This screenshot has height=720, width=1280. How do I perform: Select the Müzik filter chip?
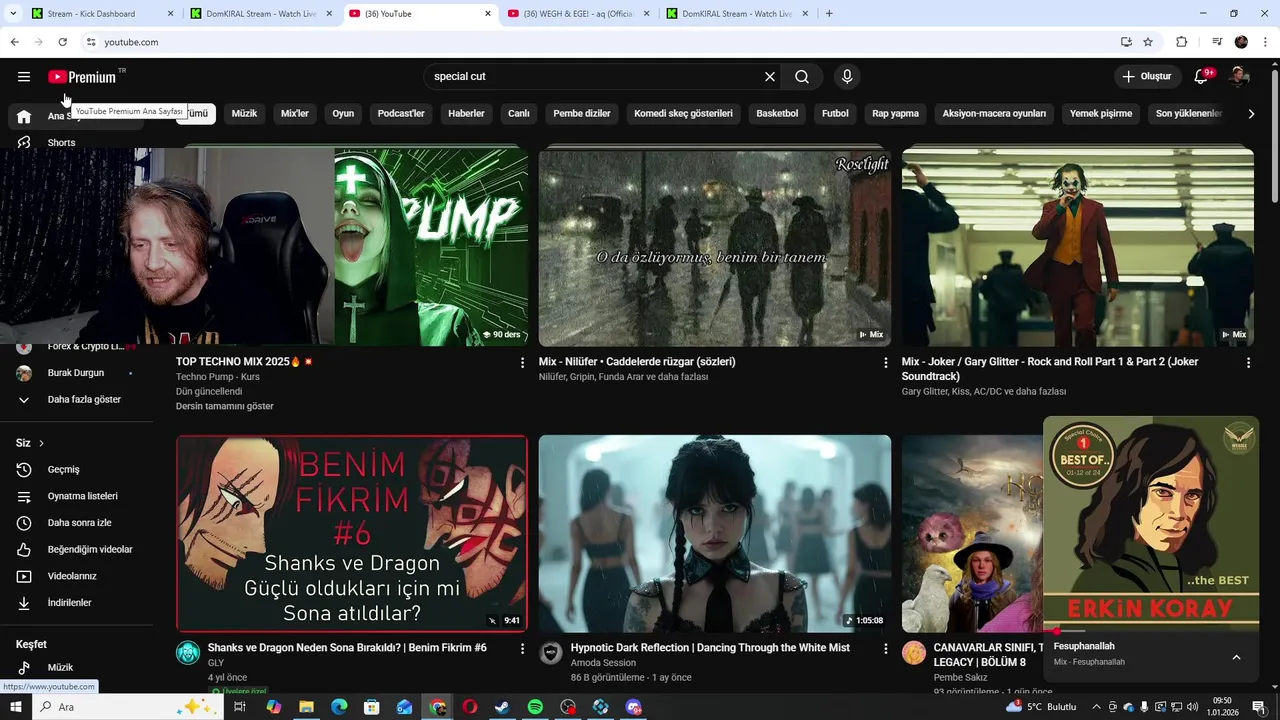(x=244, y=114)
